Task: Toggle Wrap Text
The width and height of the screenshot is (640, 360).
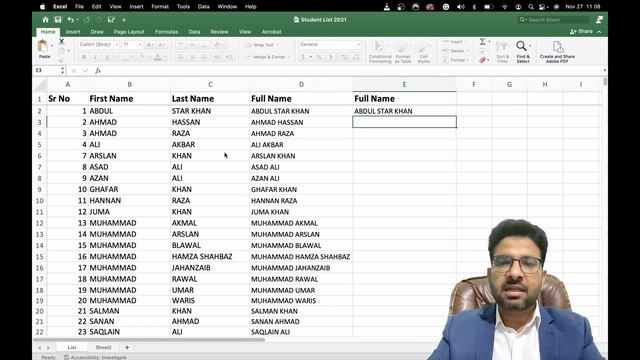Action: [261, 45]
